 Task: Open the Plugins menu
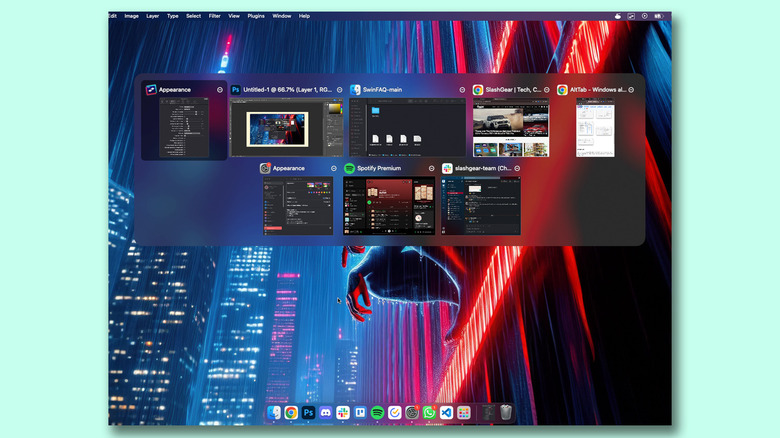pyautogui.click(x=256, y=16)
